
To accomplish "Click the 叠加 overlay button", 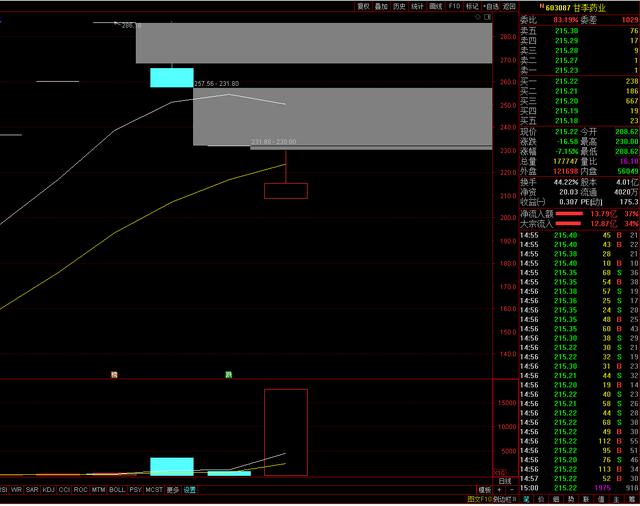I will pos(381,6).
